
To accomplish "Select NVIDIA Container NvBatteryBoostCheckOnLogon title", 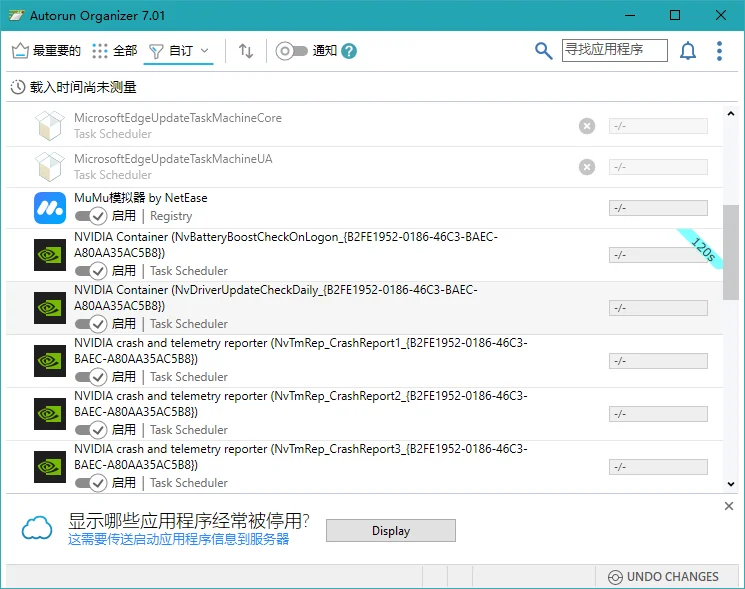I will pyautogui.click(x=286, y=245).
